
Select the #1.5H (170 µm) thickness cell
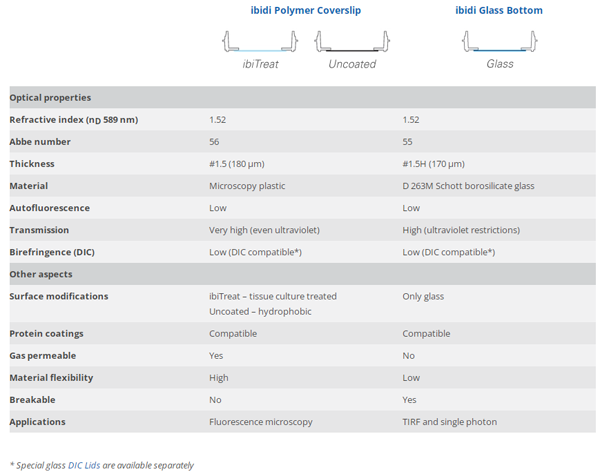pyautogui.click(x=434, y=164)
